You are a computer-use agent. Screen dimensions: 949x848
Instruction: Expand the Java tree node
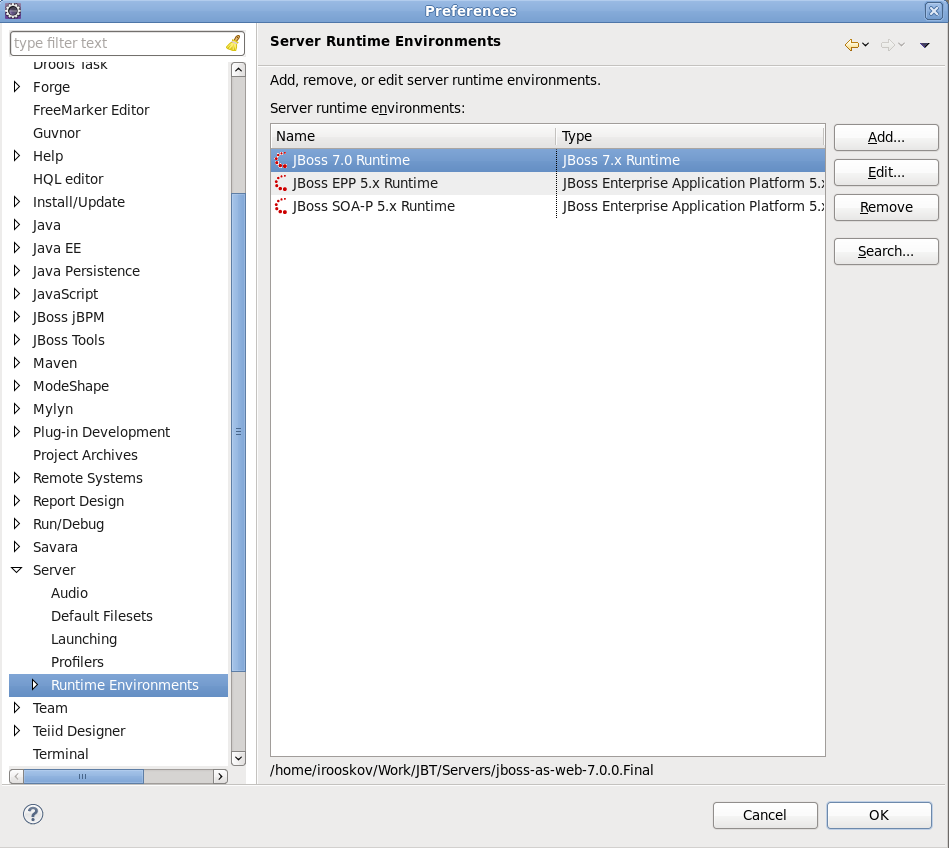tap(18, 225)
